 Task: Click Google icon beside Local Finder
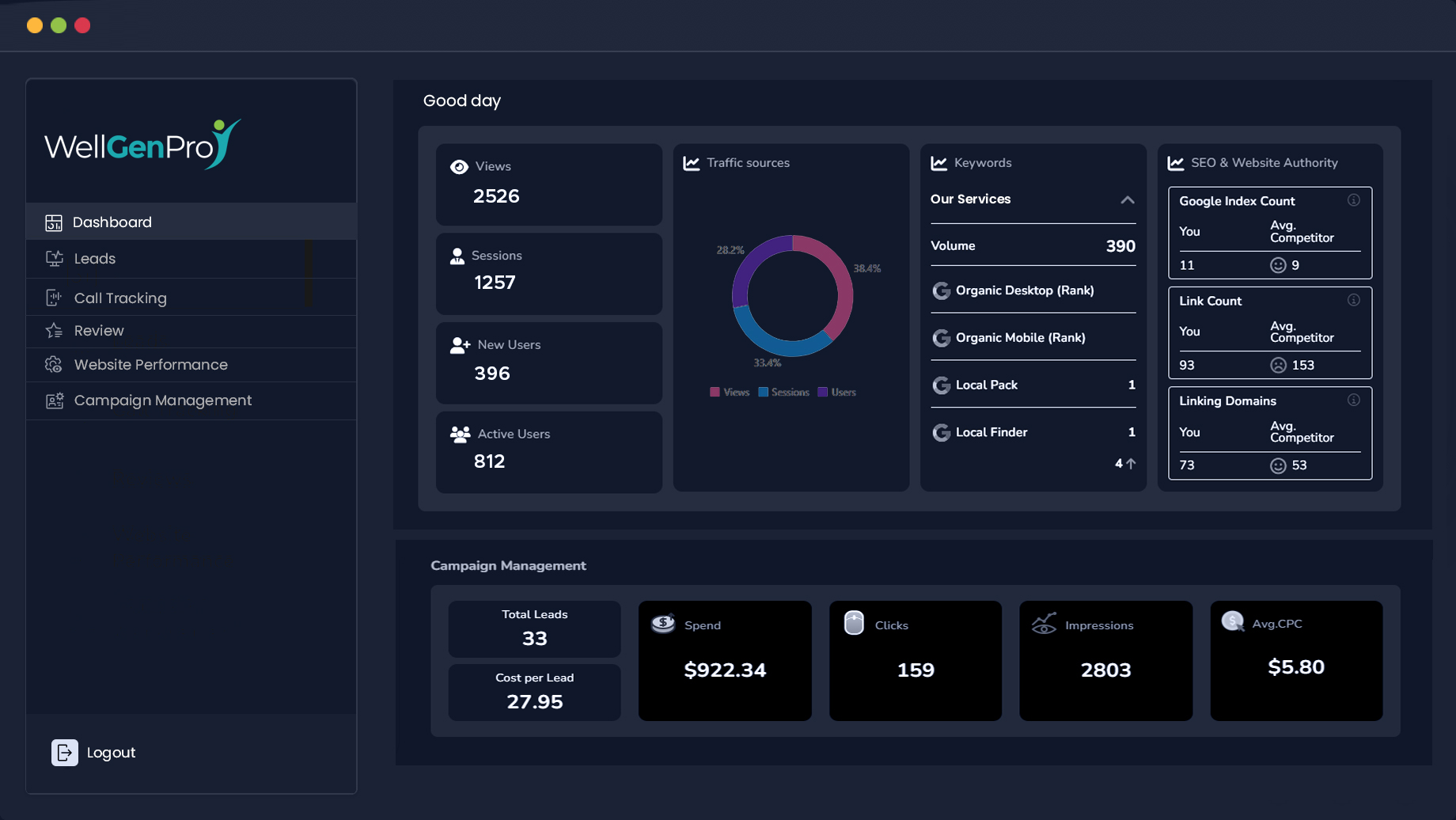[x=941, y=432]
